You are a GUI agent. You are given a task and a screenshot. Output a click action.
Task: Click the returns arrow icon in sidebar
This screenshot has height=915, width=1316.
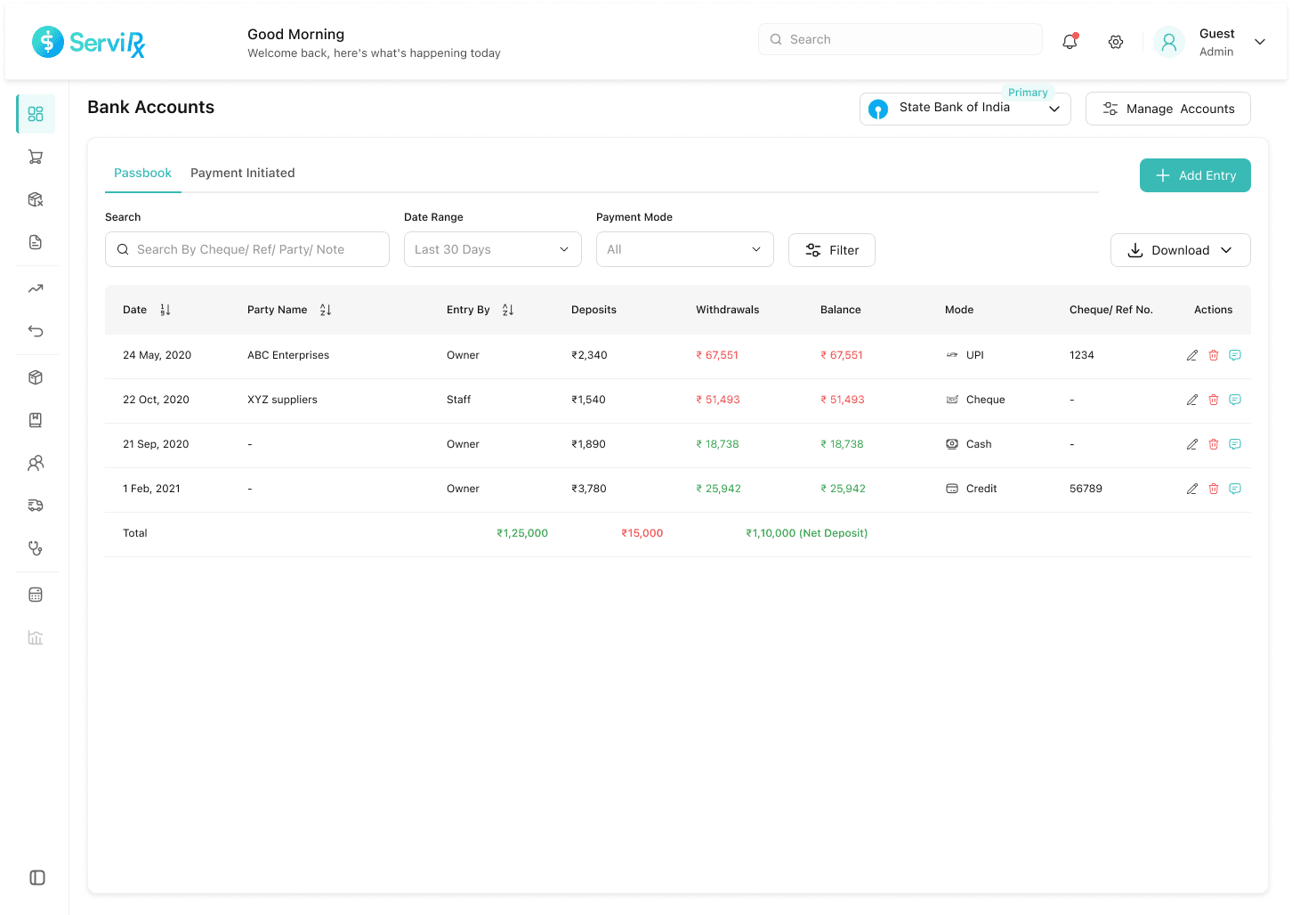coord(36,331)
